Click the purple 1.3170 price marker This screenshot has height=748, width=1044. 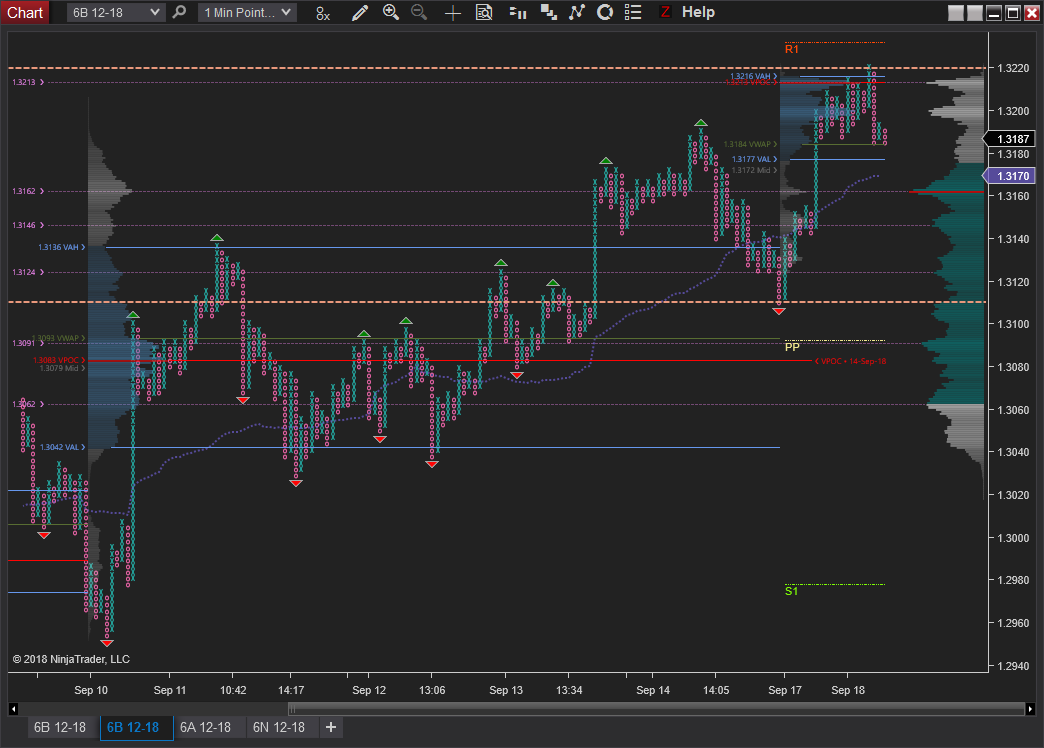click(x=1010, y=176)
